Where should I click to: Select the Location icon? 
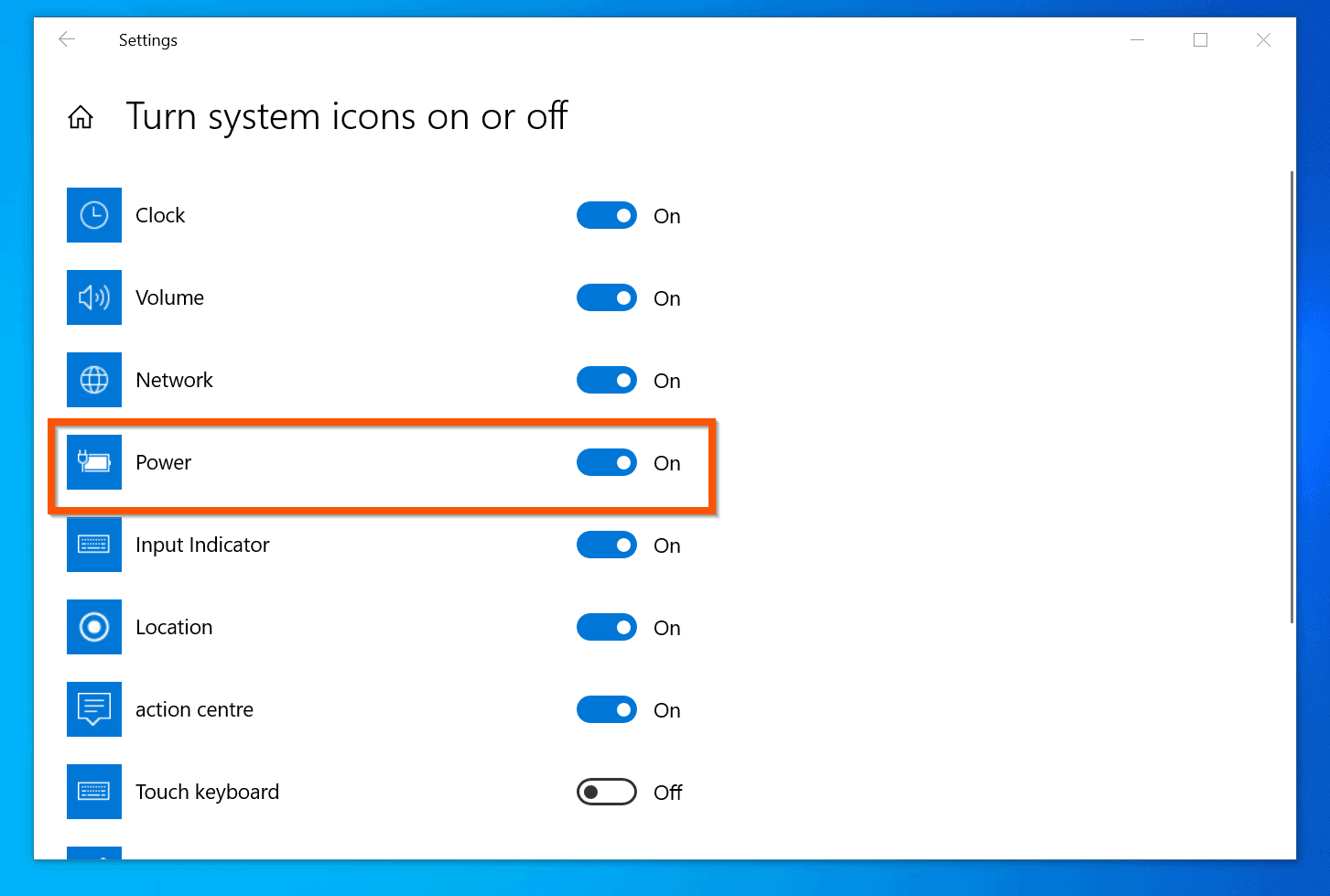93,627
